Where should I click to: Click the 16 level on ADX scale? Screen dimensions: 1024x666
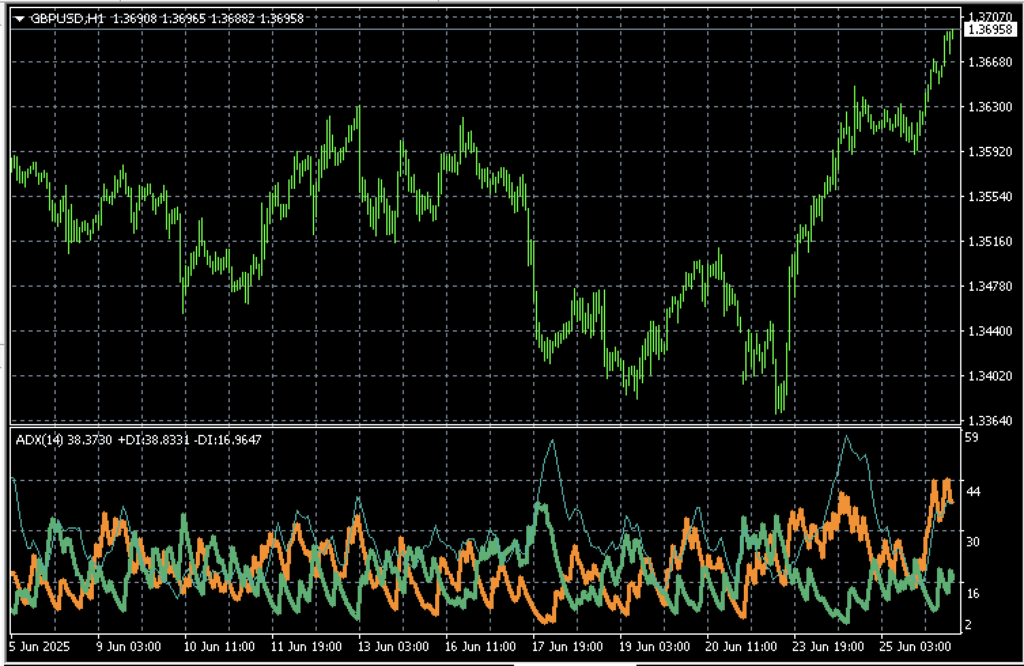pos(971,593)
